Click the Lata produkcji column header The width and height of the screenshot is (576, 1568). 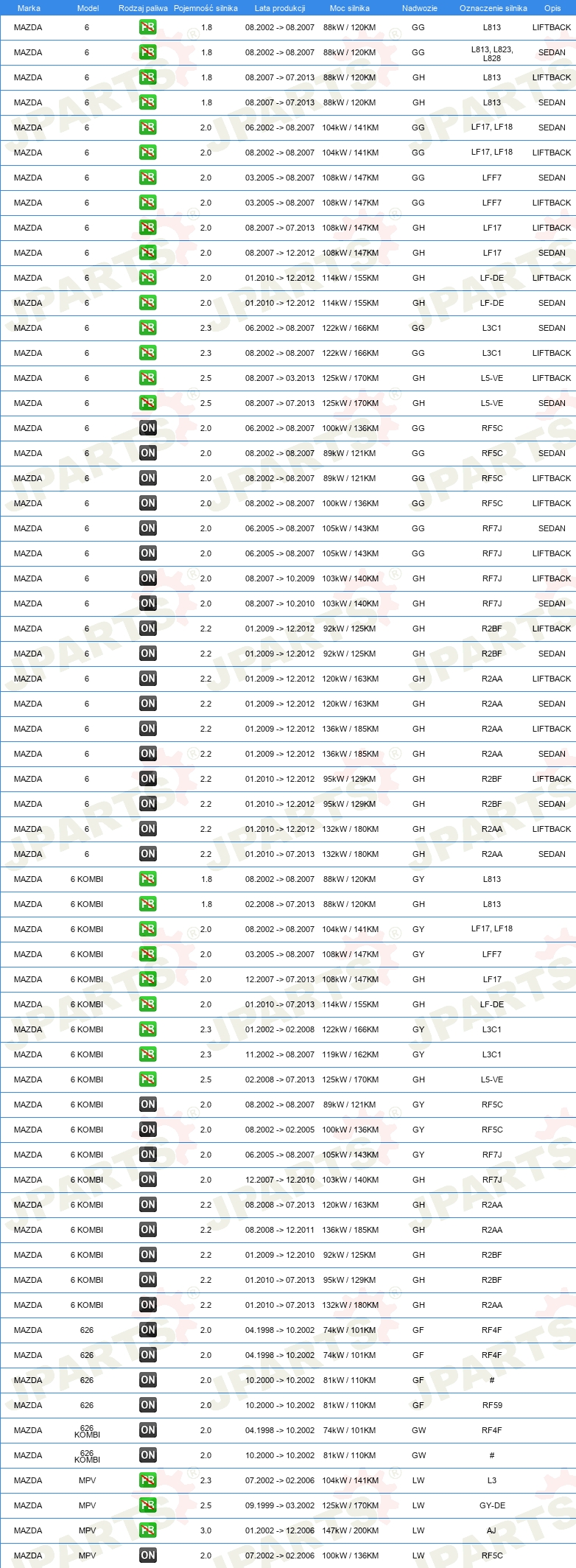280,8
